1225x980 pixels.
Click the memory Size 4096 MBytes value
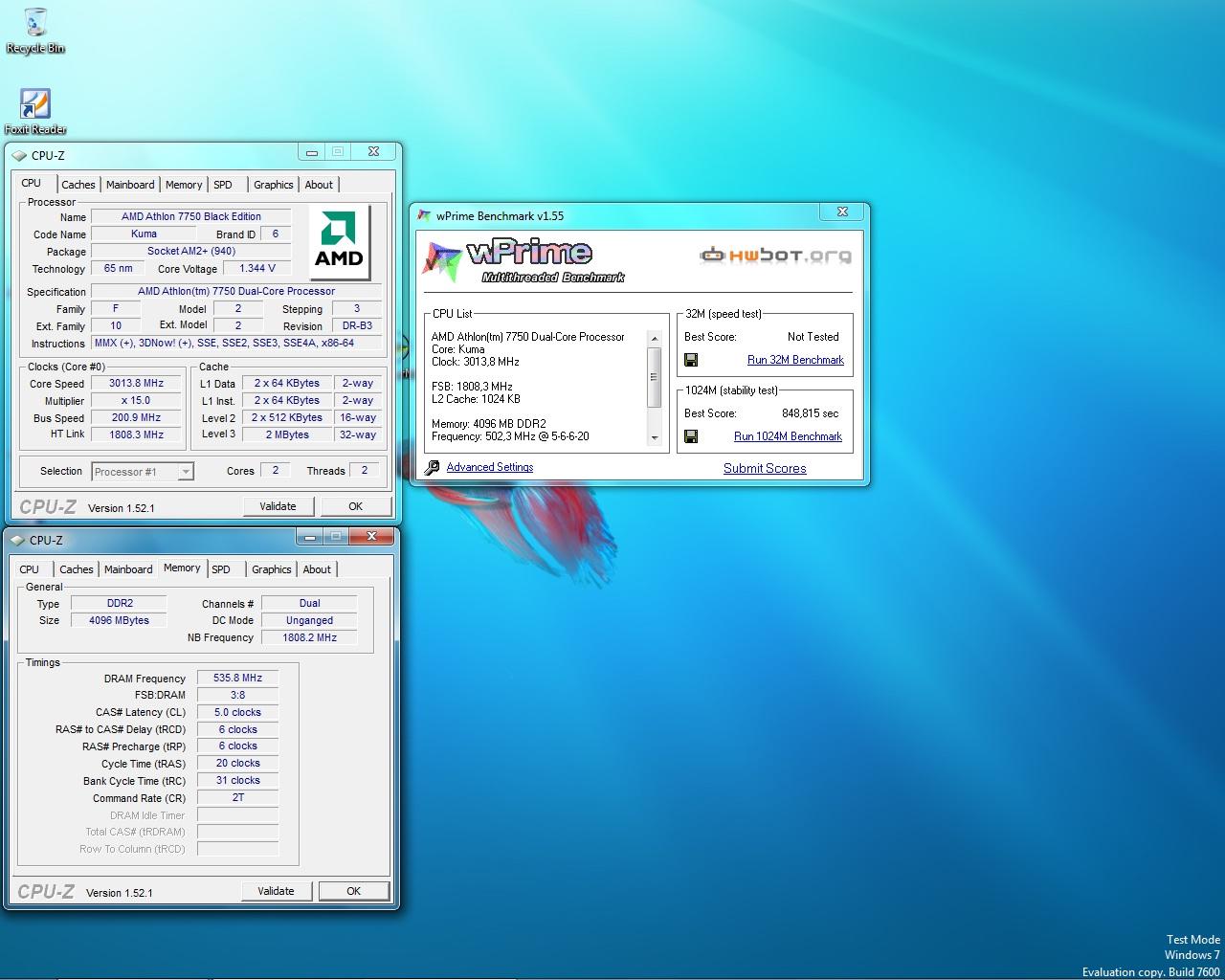[119, 620]
